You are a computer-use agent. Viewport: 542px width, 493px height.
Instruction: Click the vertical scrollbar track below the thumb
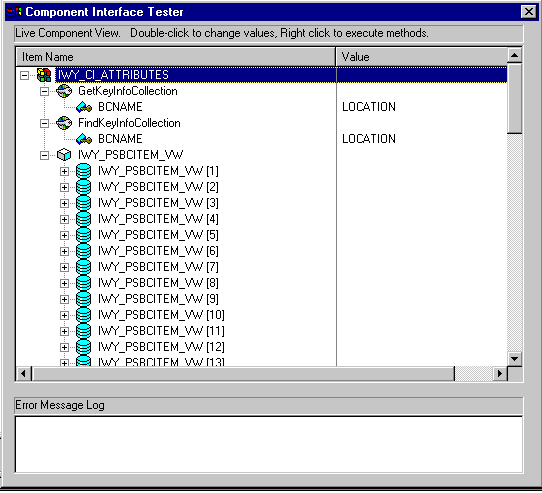pyautogui.click(x=515, y=242)
